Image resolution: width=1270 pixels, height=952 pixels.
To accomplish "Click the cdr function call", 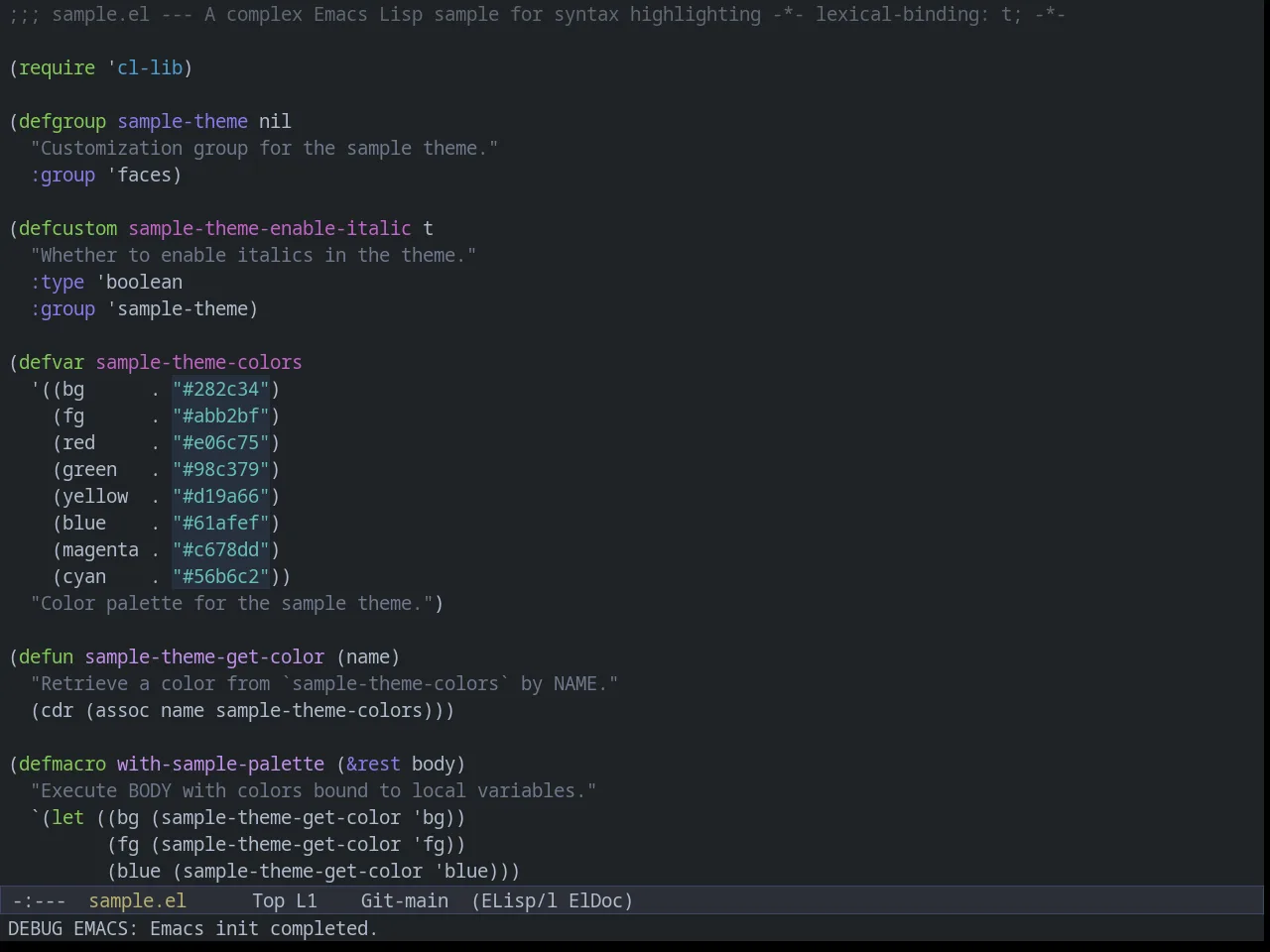I will coord(58,710).
